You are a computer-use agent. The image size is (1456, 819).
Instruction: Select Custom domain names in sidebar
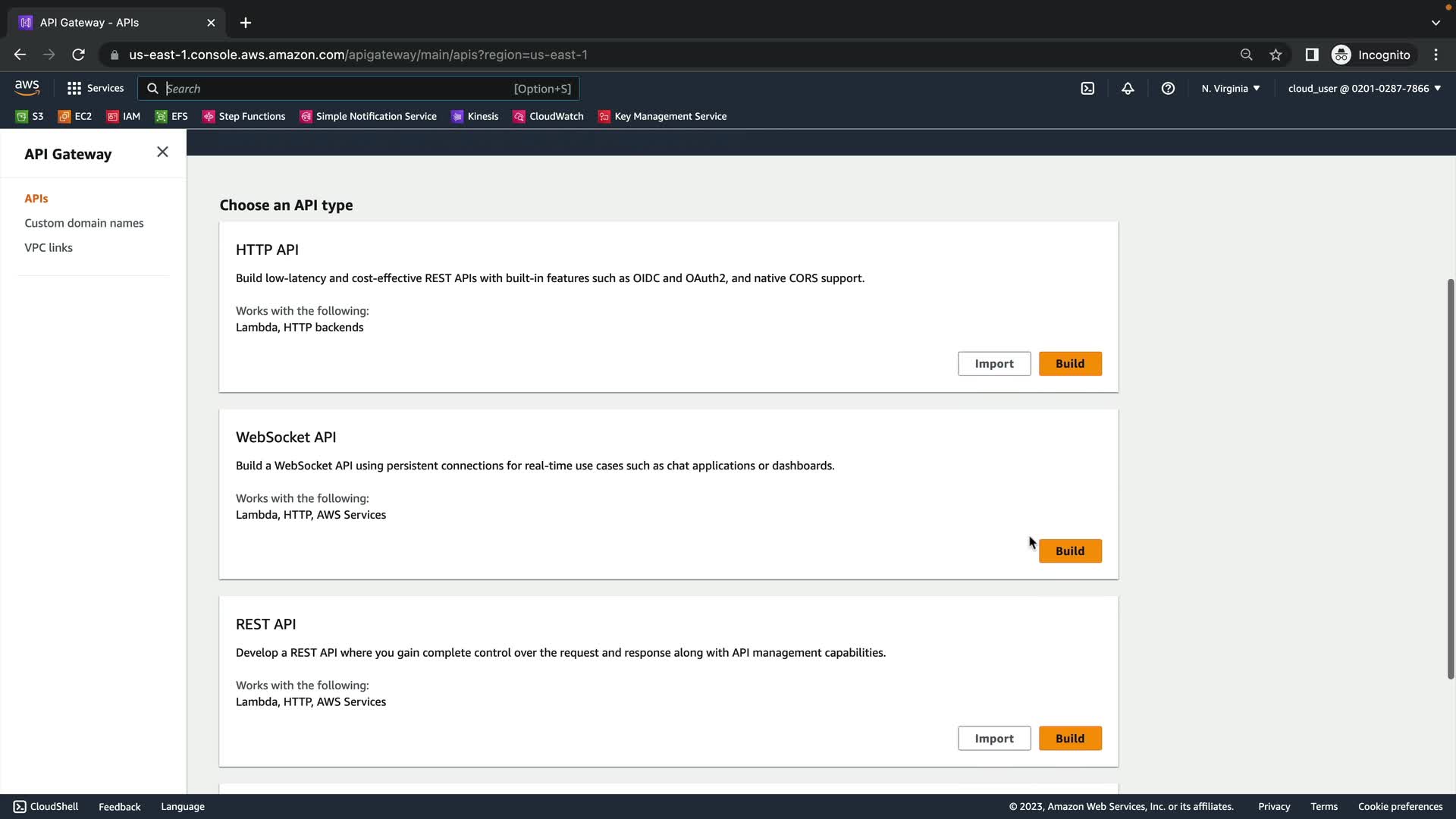pyautogui.click(x=84, y=223)
